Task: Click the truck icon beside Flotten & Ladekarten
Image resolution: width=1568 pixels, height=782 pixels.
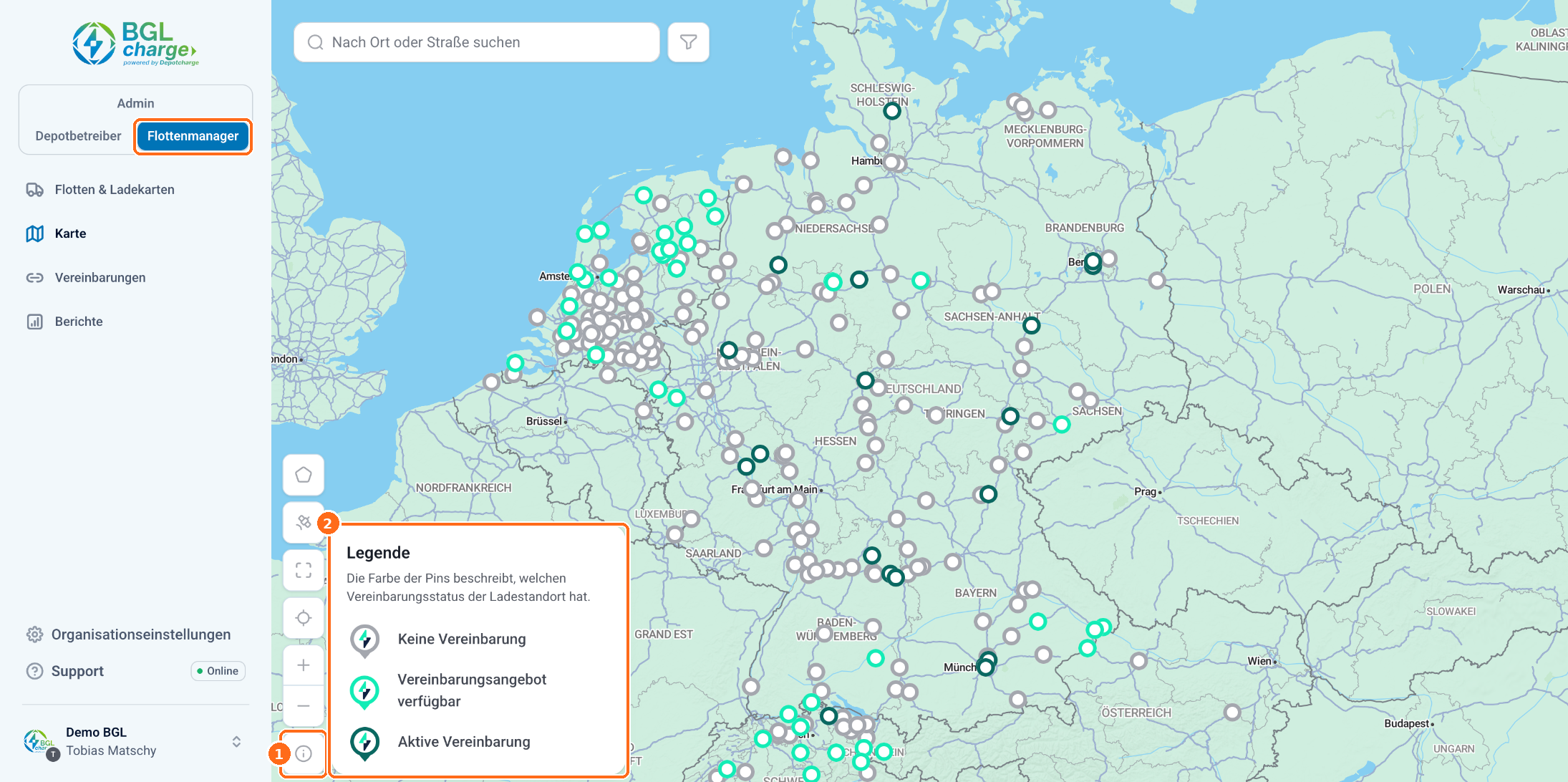Action: pyautogui.click(x=35, y=190)
